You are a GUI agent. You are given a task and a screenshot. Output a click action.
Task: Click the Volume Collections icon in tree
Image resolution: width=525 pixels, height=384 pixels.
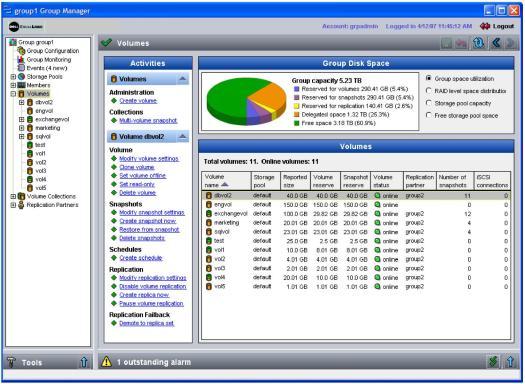coord(21,196)
